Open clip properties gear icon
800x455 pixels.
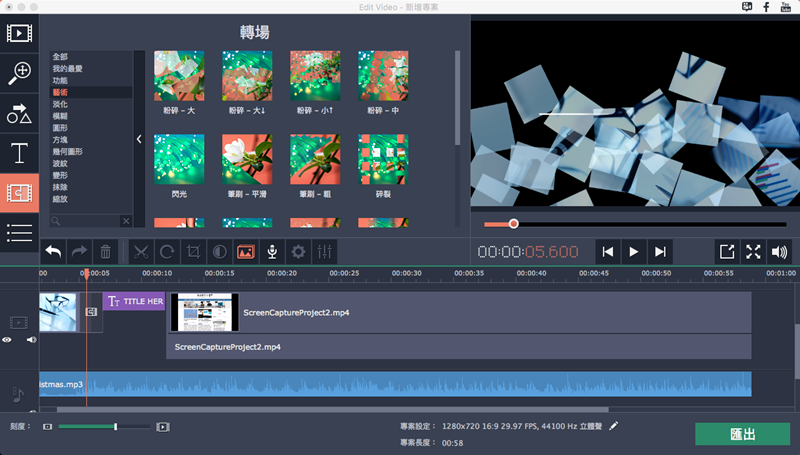pyautogui.click(x=297, y=252)
